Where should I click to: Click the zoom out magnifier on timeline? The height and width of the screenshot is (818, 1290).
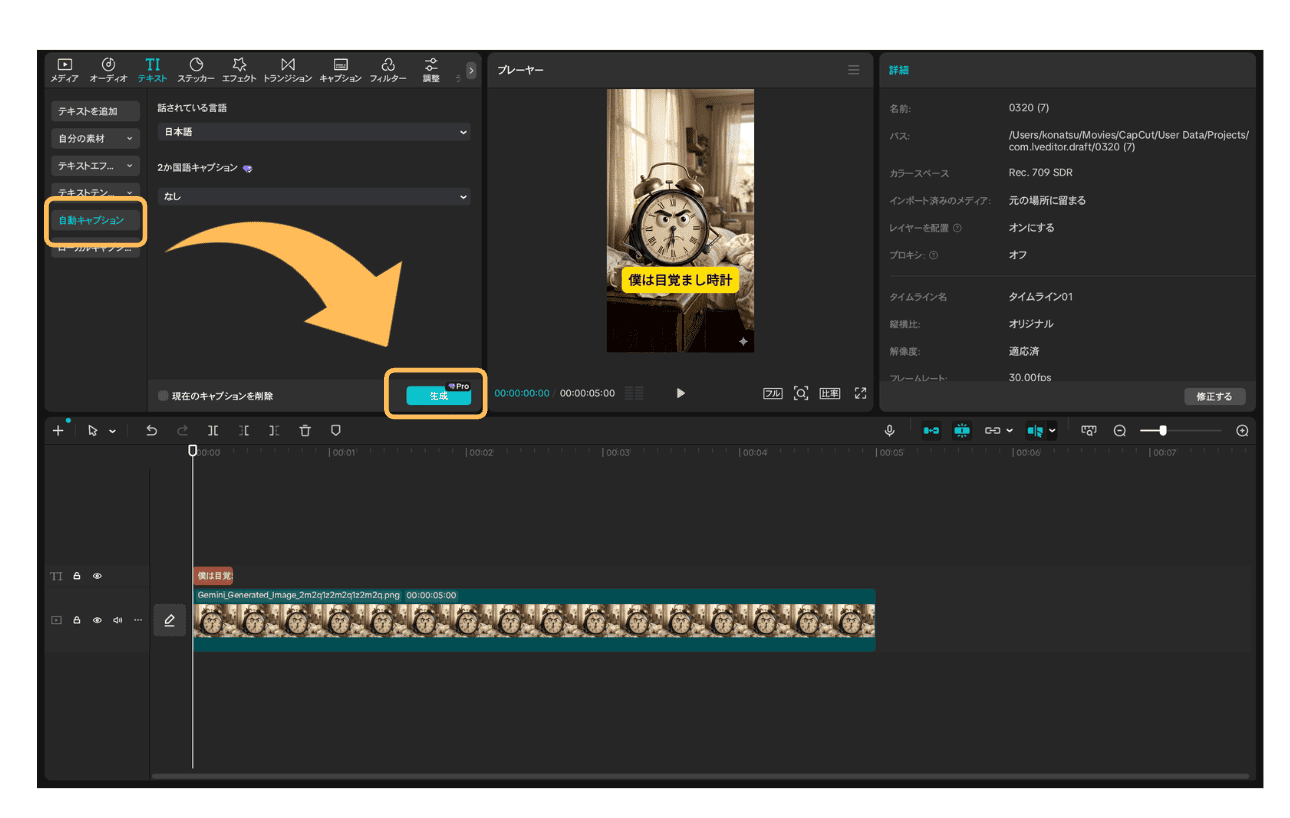click(x=1120, y=430)
